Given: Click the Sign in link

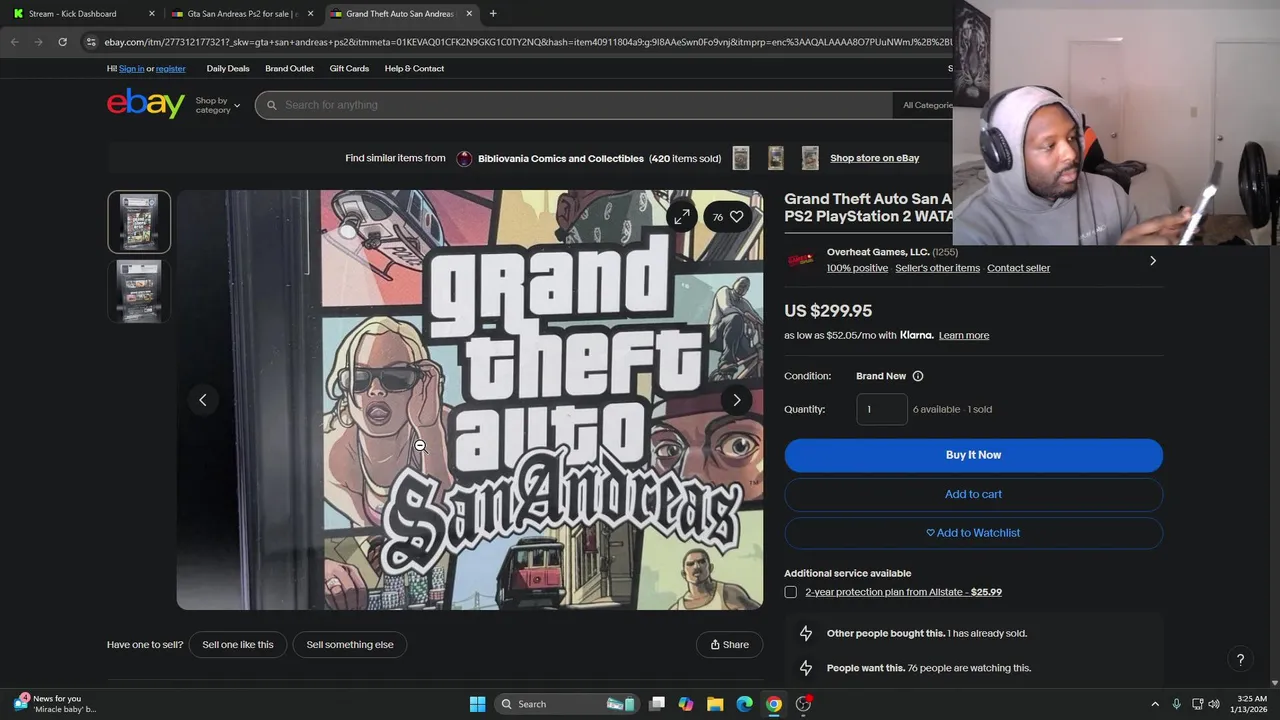Looking at the screenshot, I should pyautogui.click(x=132, y=68).
